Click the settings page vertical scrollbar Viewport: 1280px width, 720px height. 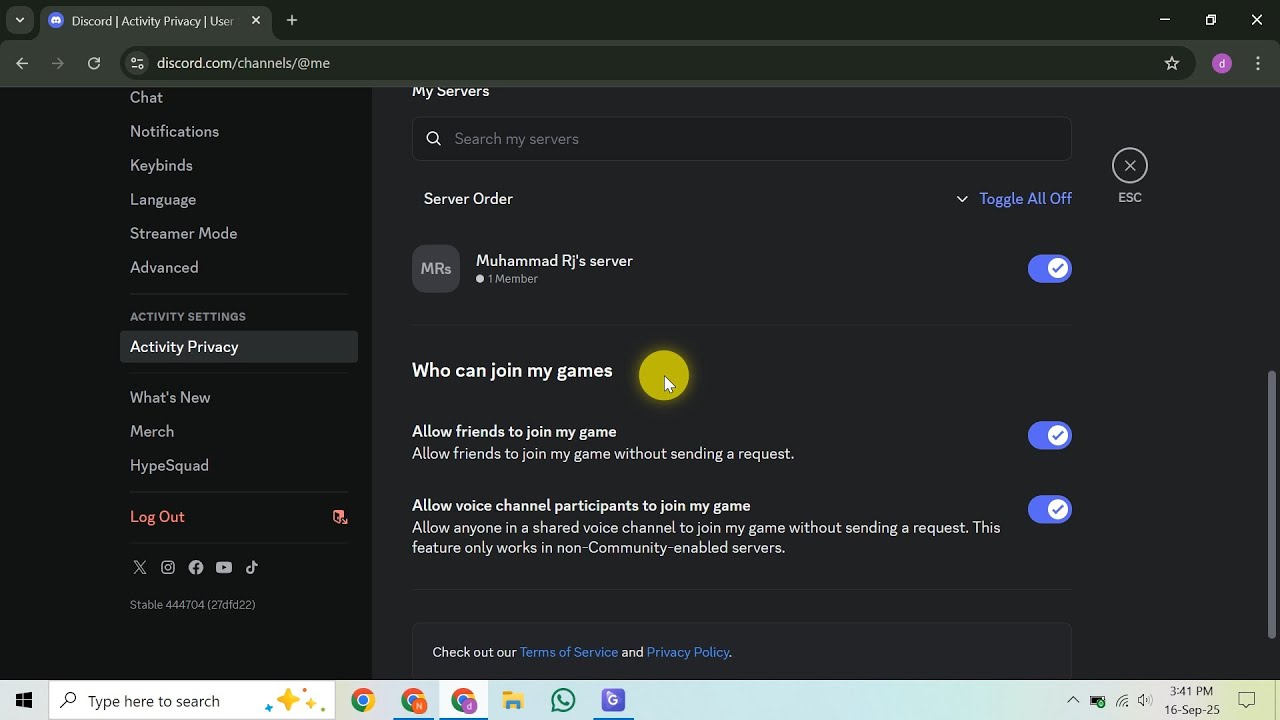pos(1272,505)
